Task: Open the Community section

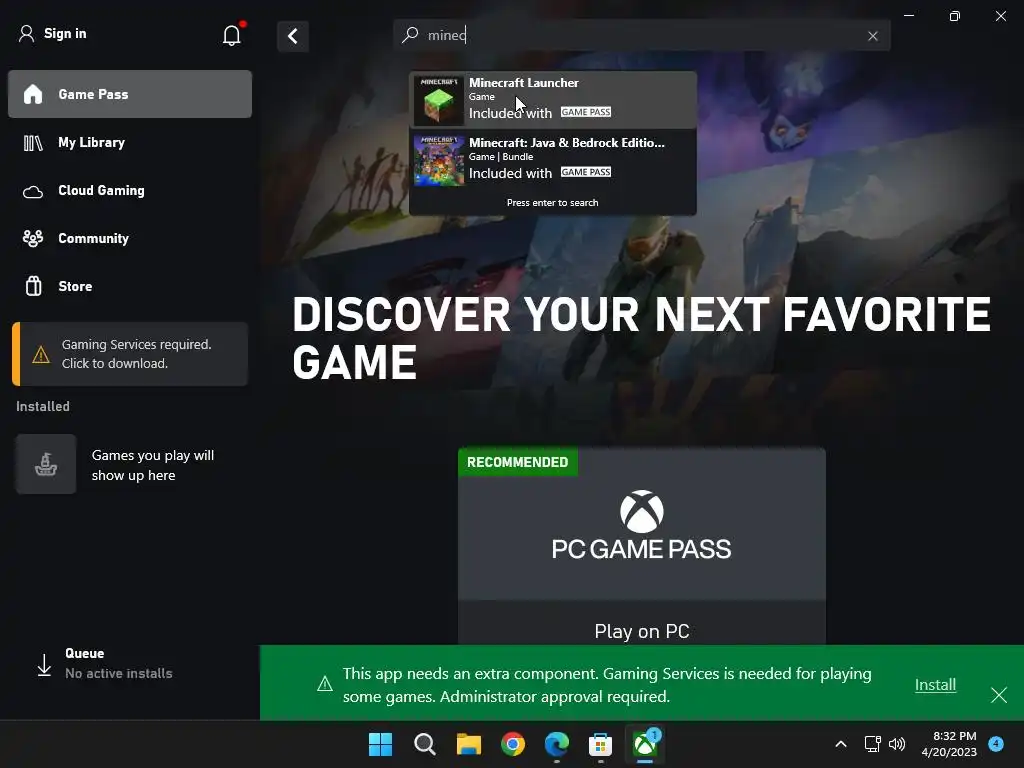Action: click(130, 238)
